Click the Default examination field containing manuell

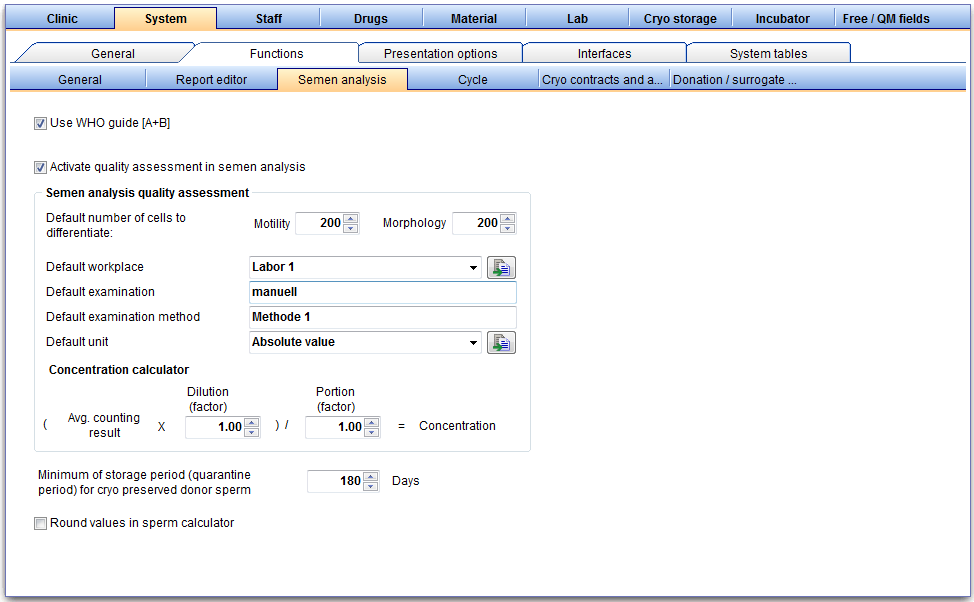383,292
